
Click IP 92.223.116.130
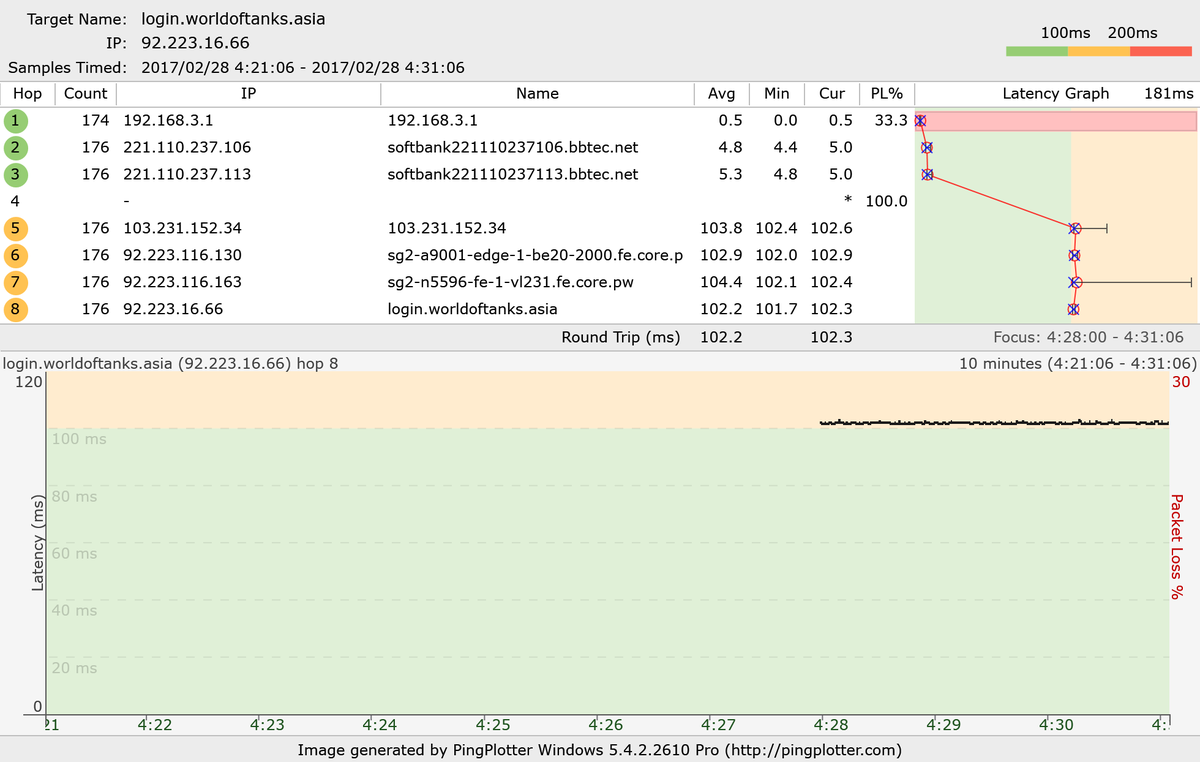click(x=182, y=256)
